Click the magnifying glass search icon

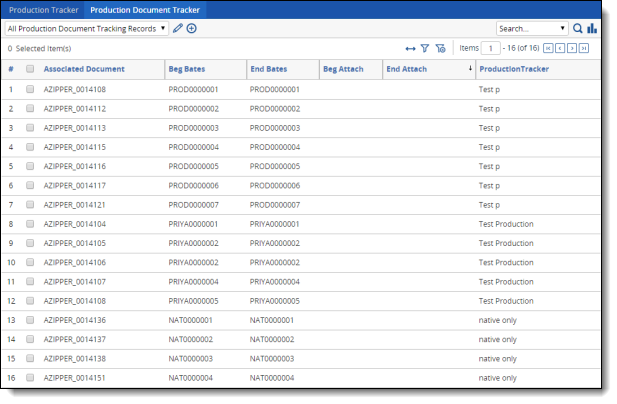(x=577, y=28)
